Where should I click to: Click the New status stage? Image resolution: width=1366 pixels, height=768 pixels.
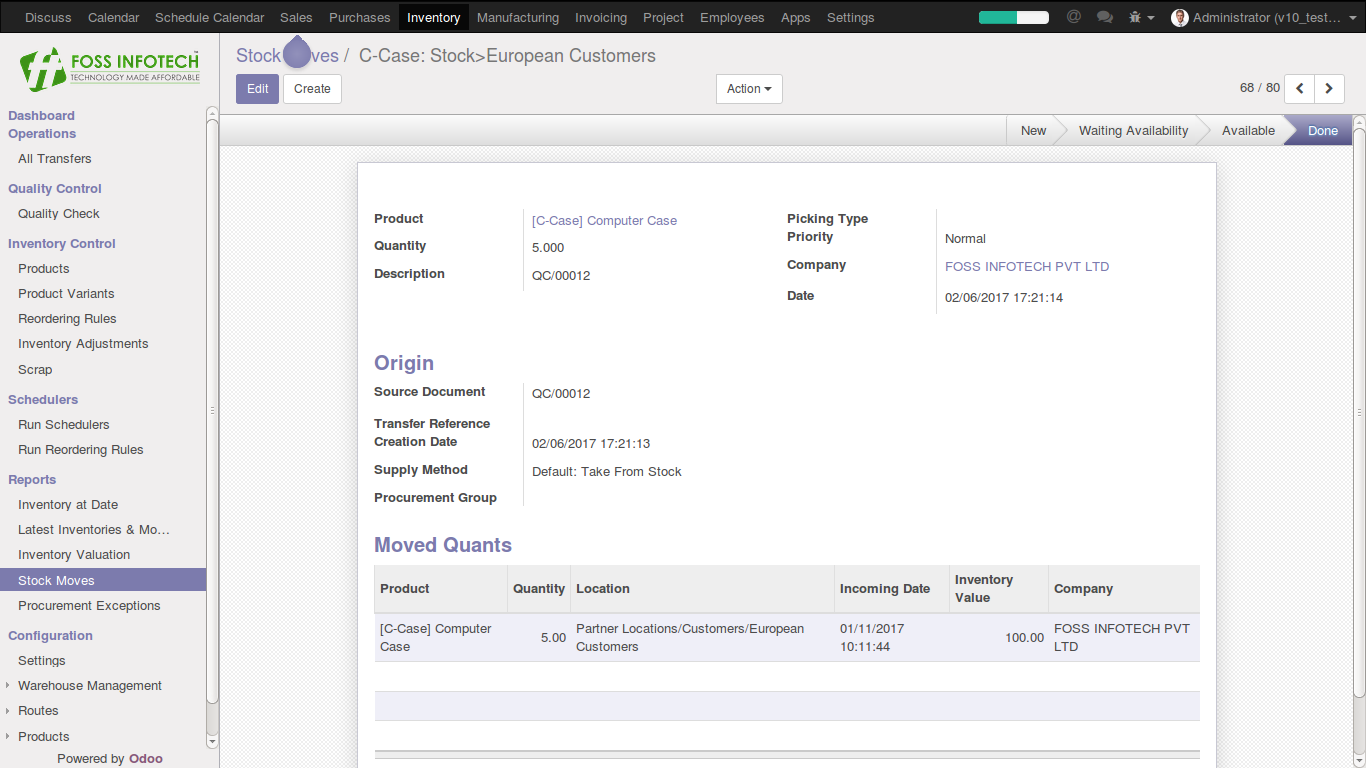click(x=1033, y=131)
